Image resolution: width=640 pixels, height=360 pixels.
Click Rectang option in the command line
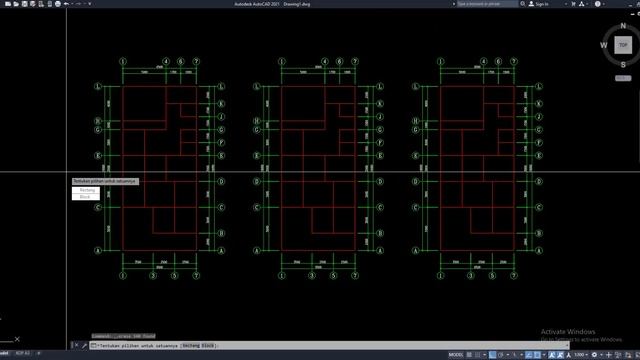pos(191,345)
